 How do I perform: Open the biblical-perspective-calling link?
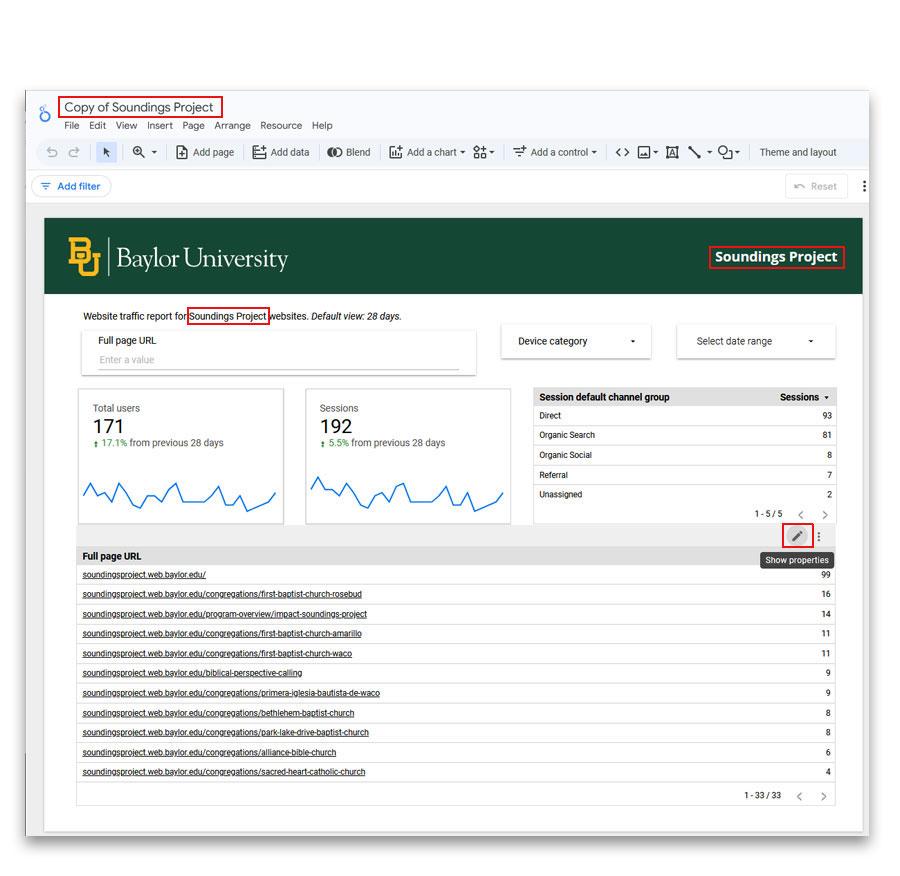pos(192,673)
